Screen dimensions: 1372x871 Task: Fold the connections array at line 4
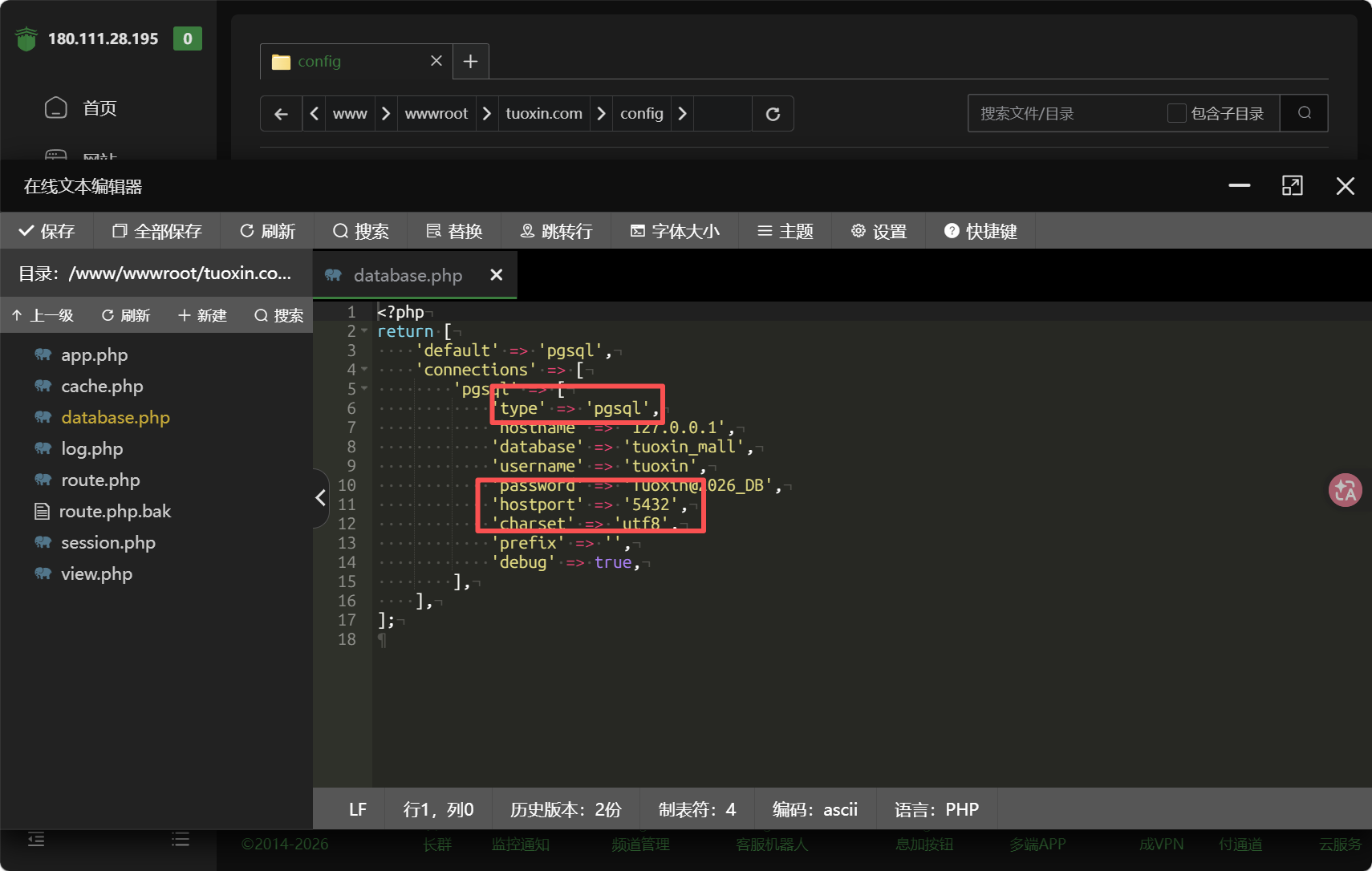[x=364, y=370]
